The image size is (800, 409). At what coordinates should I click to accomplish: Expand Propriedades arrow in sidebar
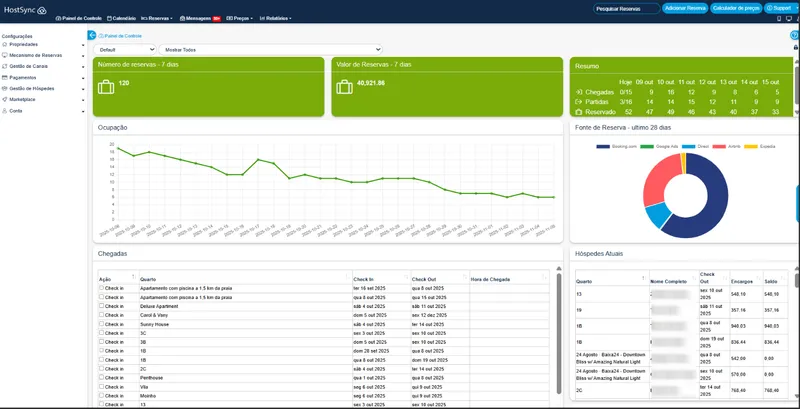click(x=83, y=45)
